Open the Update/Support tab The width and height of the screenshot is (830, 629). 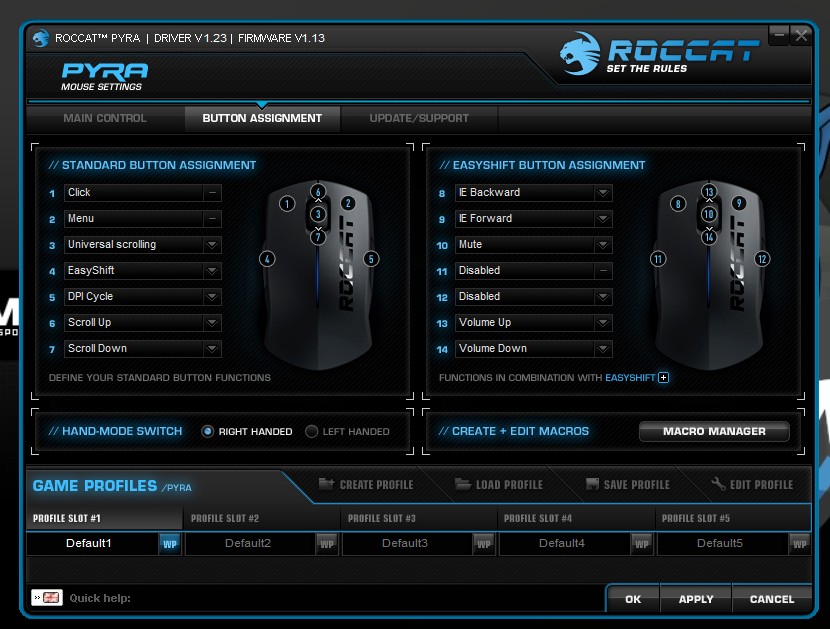pyautogui.click(x=419, y=118)
